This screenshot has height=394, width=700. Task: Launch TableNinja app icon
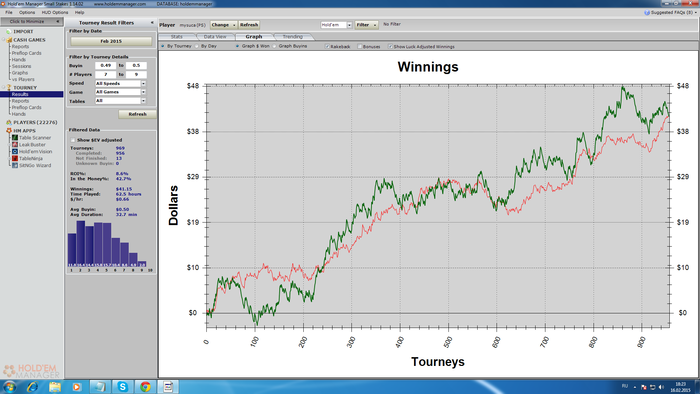point(15,158)
